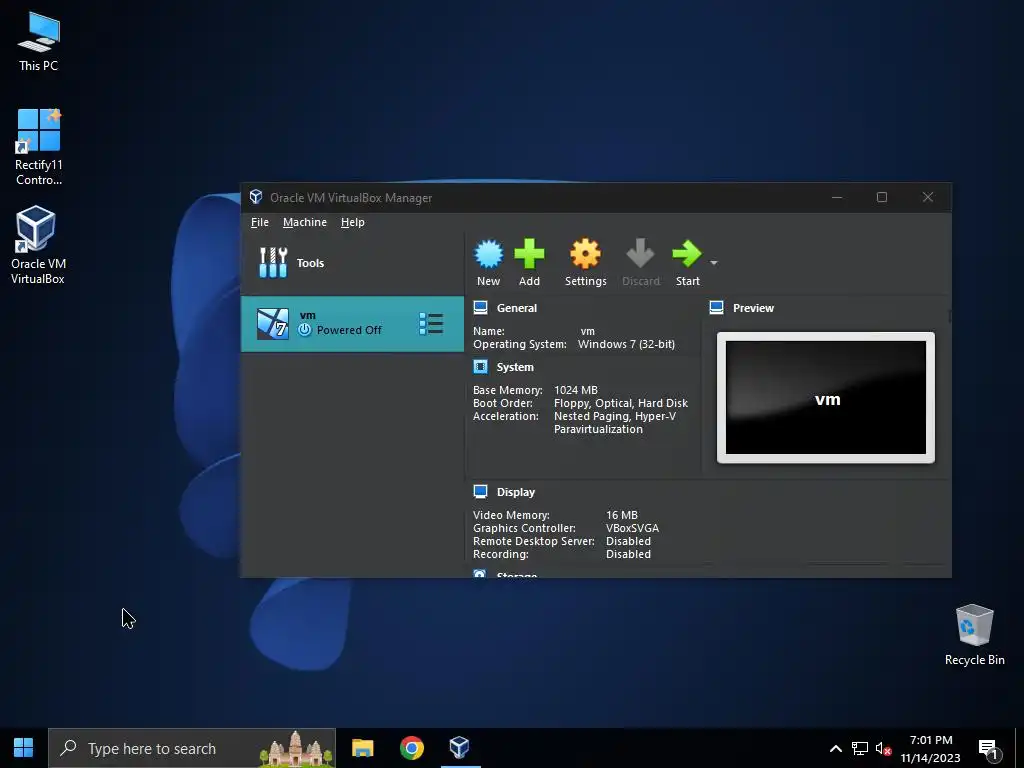Open the taskbar clock and date

pyautogui.click(x=931, y=748)
